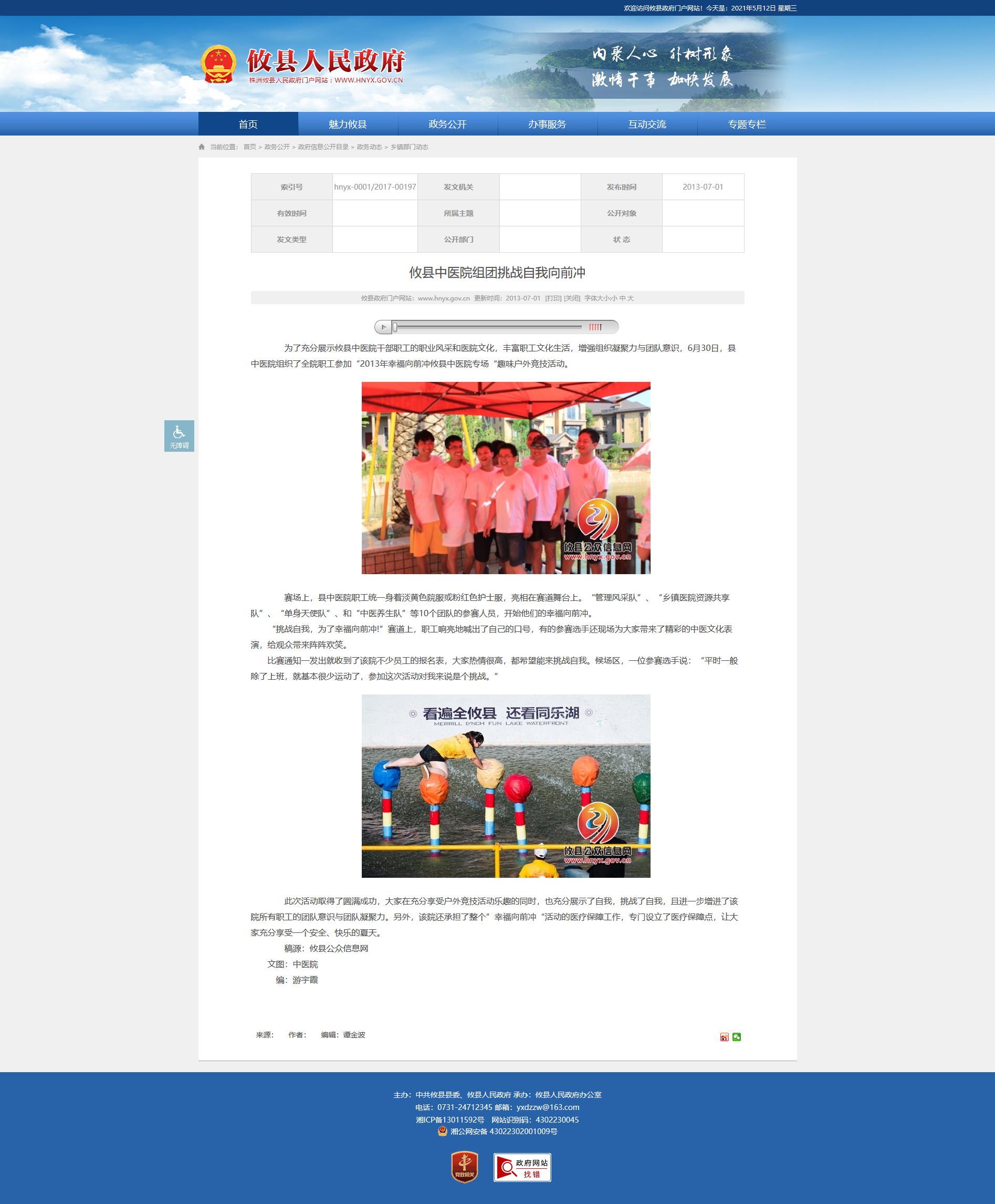The height and width of the screenshot is (1204, 995).
Task: Open 乡镇部门动态 breadcrumb link
Action: point(409,147)
